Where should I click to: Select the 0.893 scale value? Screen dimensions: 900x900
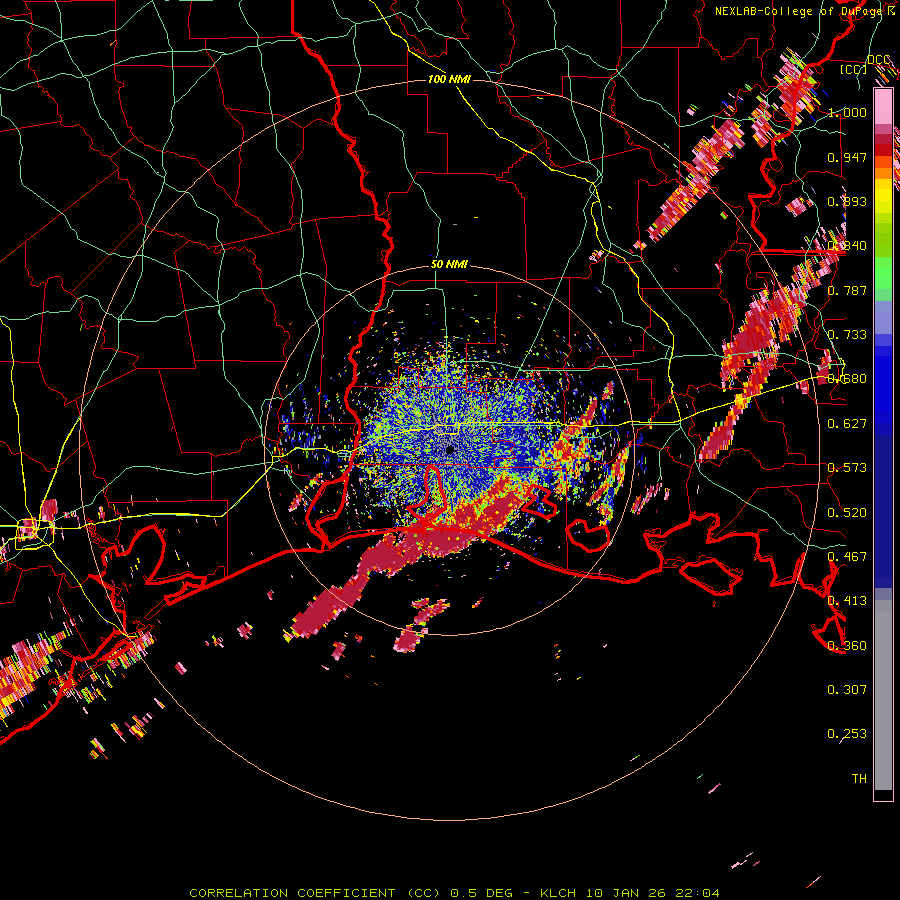(847, 201)
